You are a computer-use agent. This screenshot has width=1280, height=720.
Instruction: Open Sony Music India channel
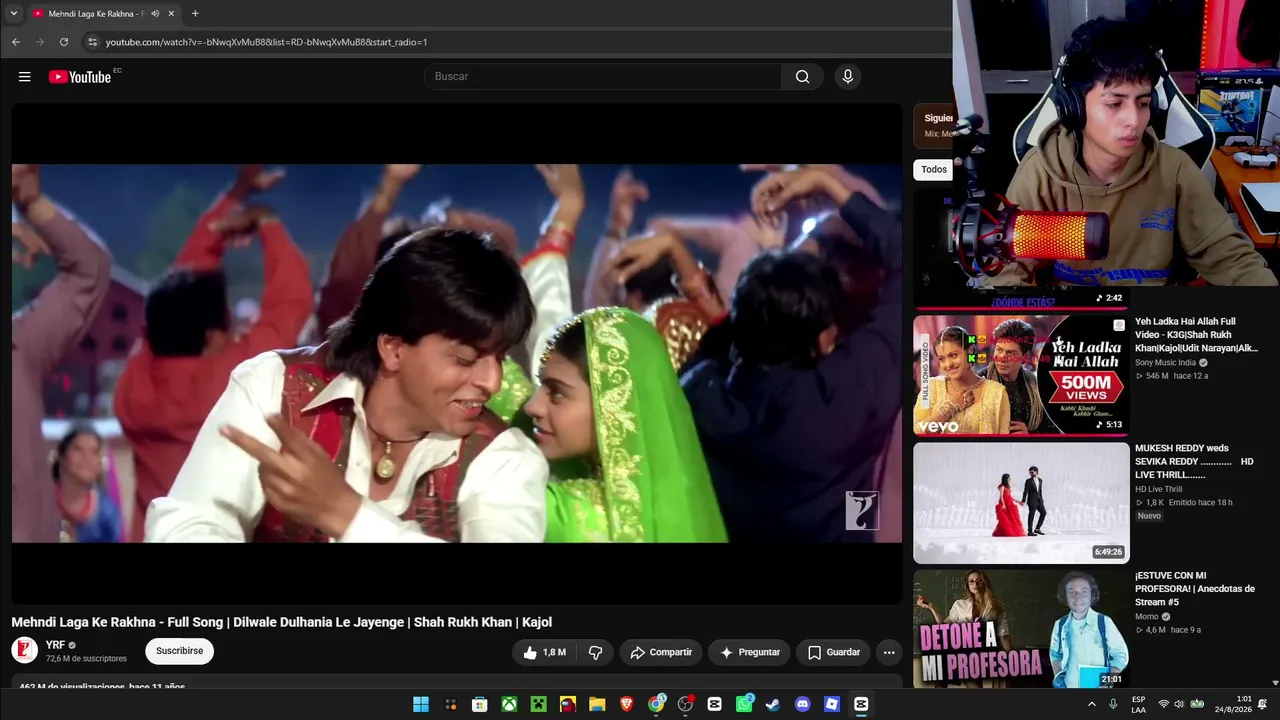1165,363
